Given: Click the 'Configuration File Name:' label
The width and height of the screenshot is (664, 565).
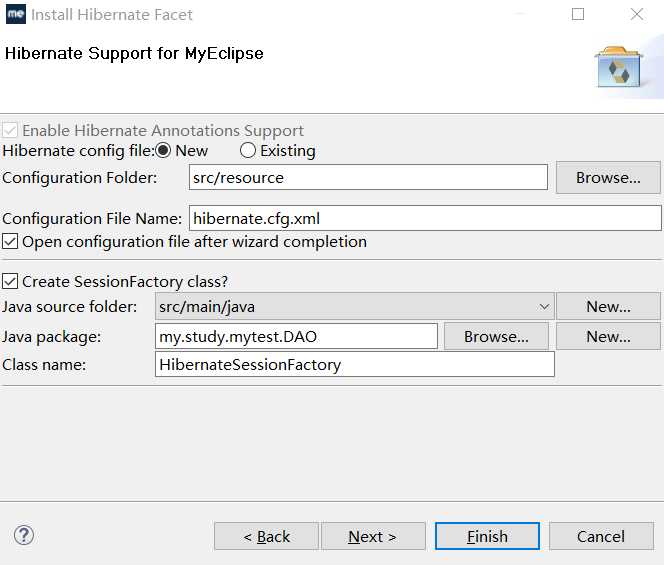Looking at the screenshot, I should pyautogui.click(x=92, y=219).
